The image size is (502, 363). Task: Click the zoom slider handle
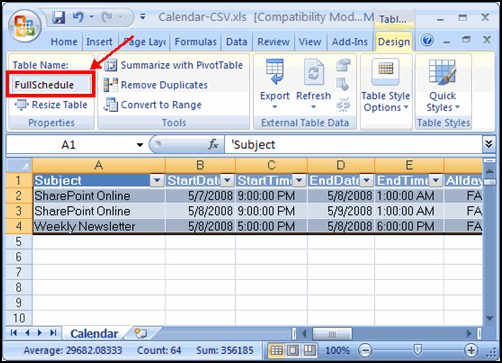click(x=417, y=350)
